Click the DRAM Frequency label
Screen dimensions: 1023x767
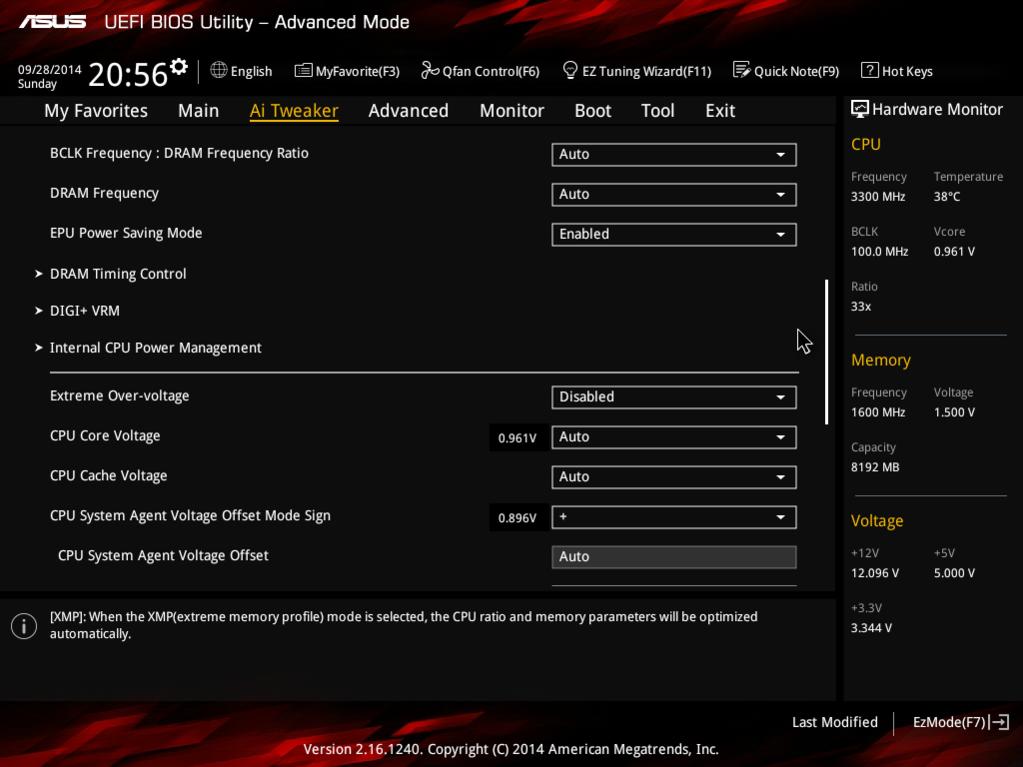pyautogui.click(x=104, y=193)
